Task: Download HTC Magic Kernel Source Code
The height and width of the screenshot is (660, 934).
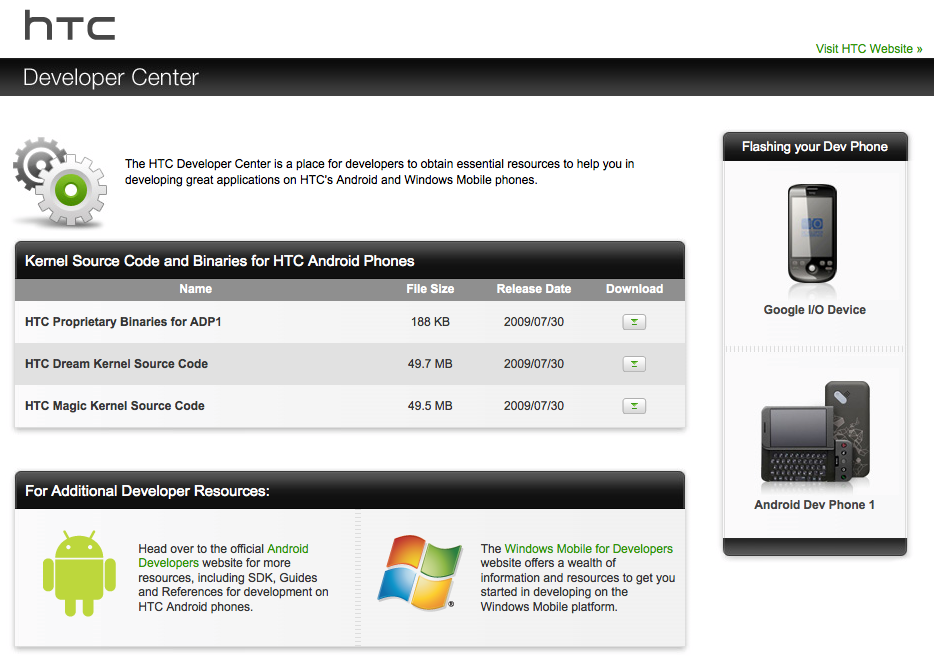Action: tap(634, 406)
